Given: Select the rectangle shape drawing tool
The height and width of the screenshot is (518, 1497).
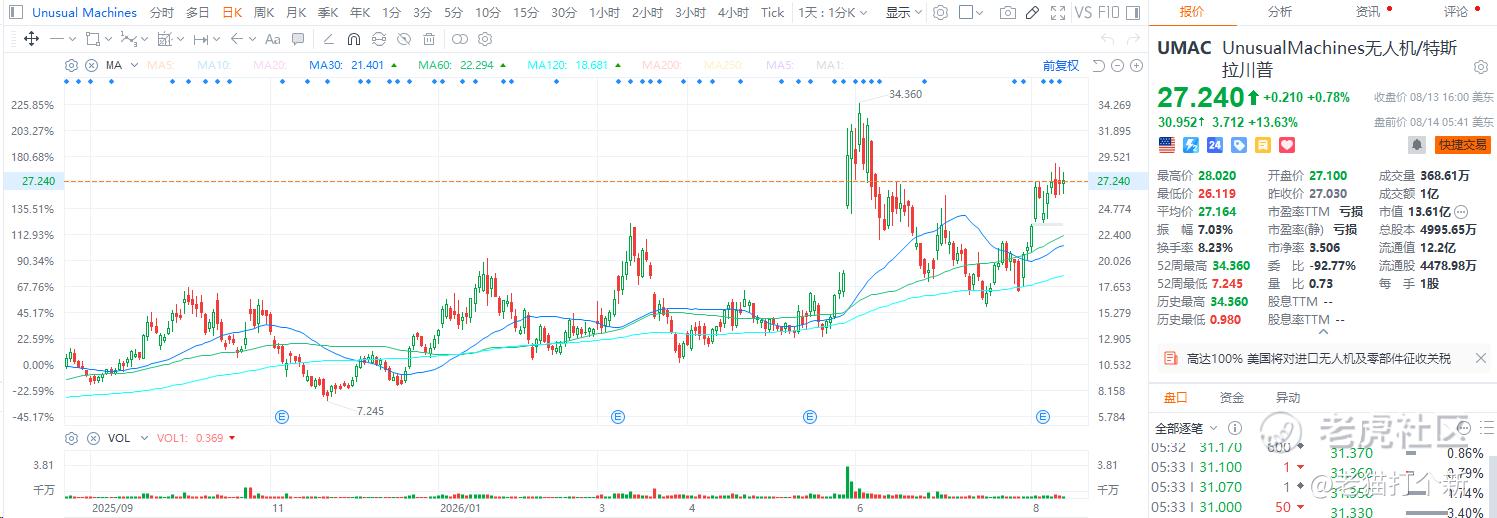Looking at the screenshot, I should [x=92, y=39].
